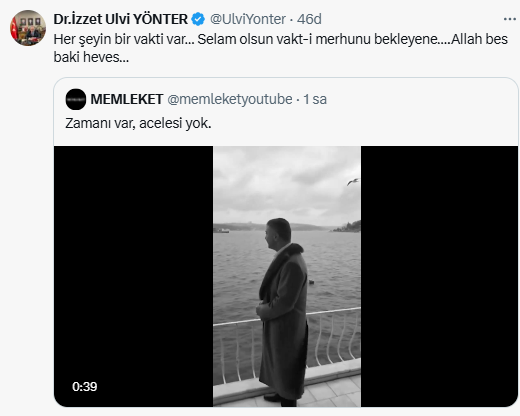
Task: Click the black left letterbox of the video
Action: (x=133, y=276)
